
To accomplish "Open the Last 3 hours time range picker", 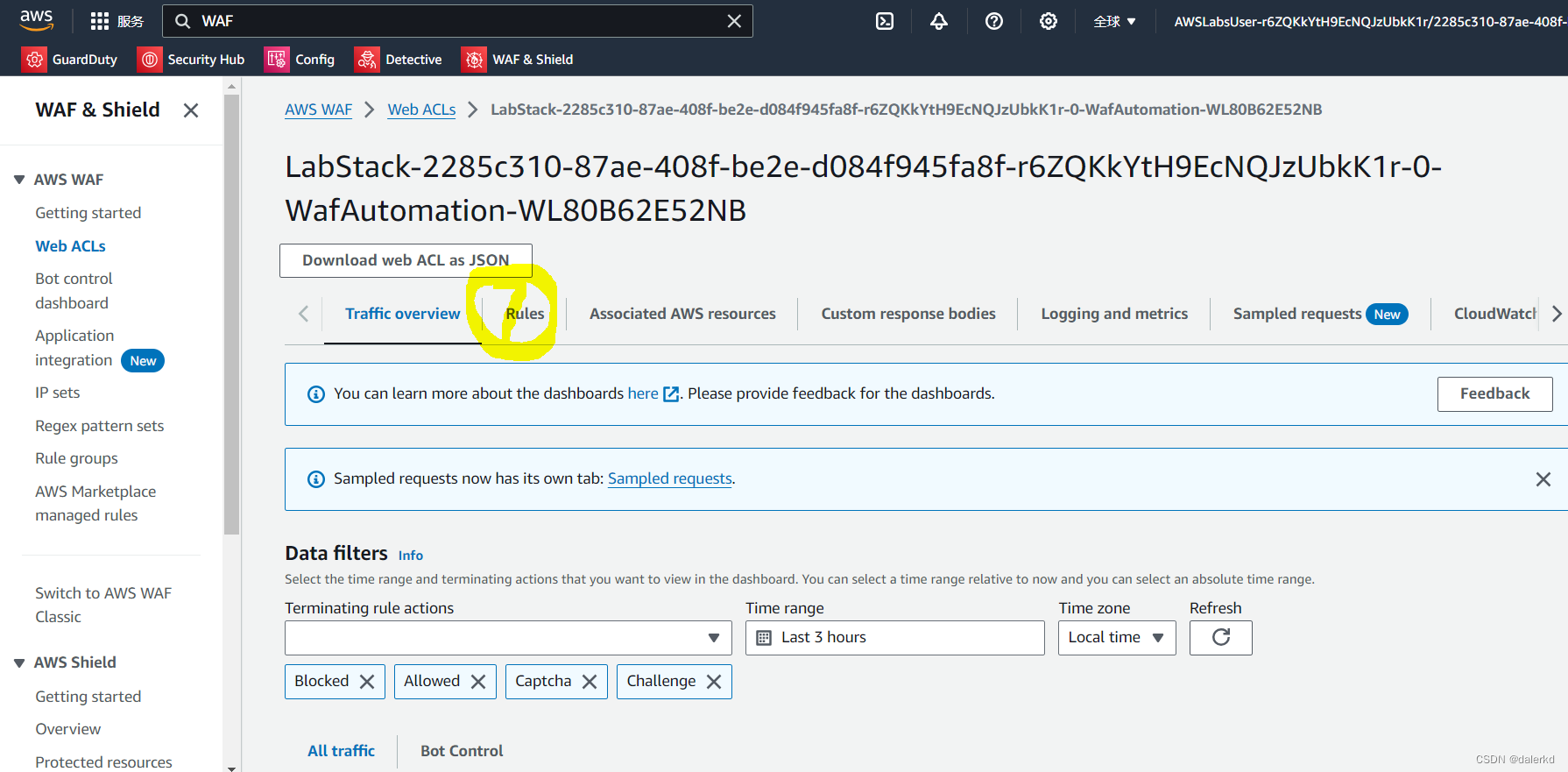I will point(894,638).
